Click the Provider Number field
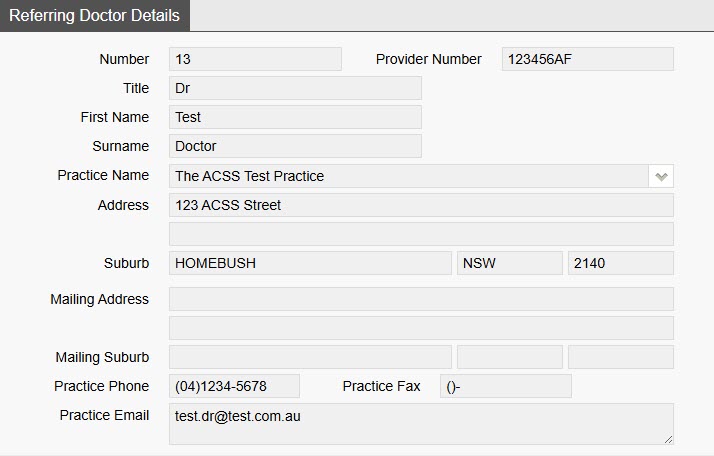The width and height of the screenshot is (714, 456). 587,59
